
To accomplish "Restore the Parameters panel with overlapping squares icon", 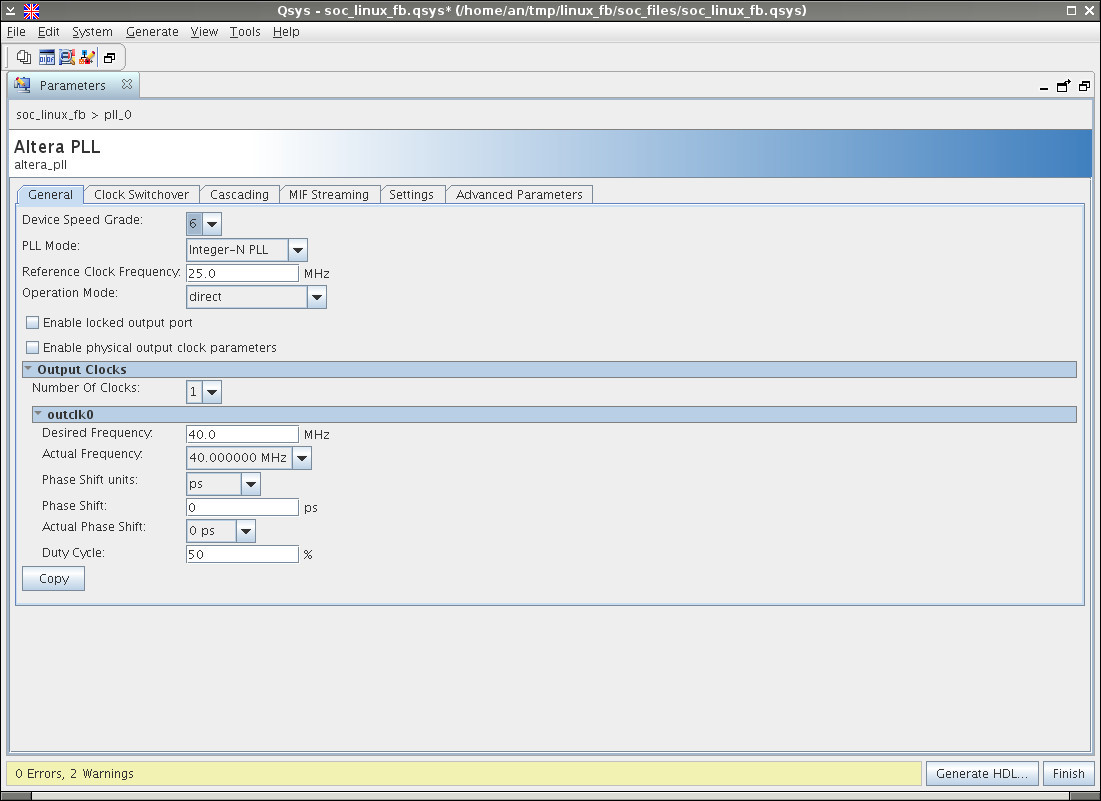I will pos(1084,86).
